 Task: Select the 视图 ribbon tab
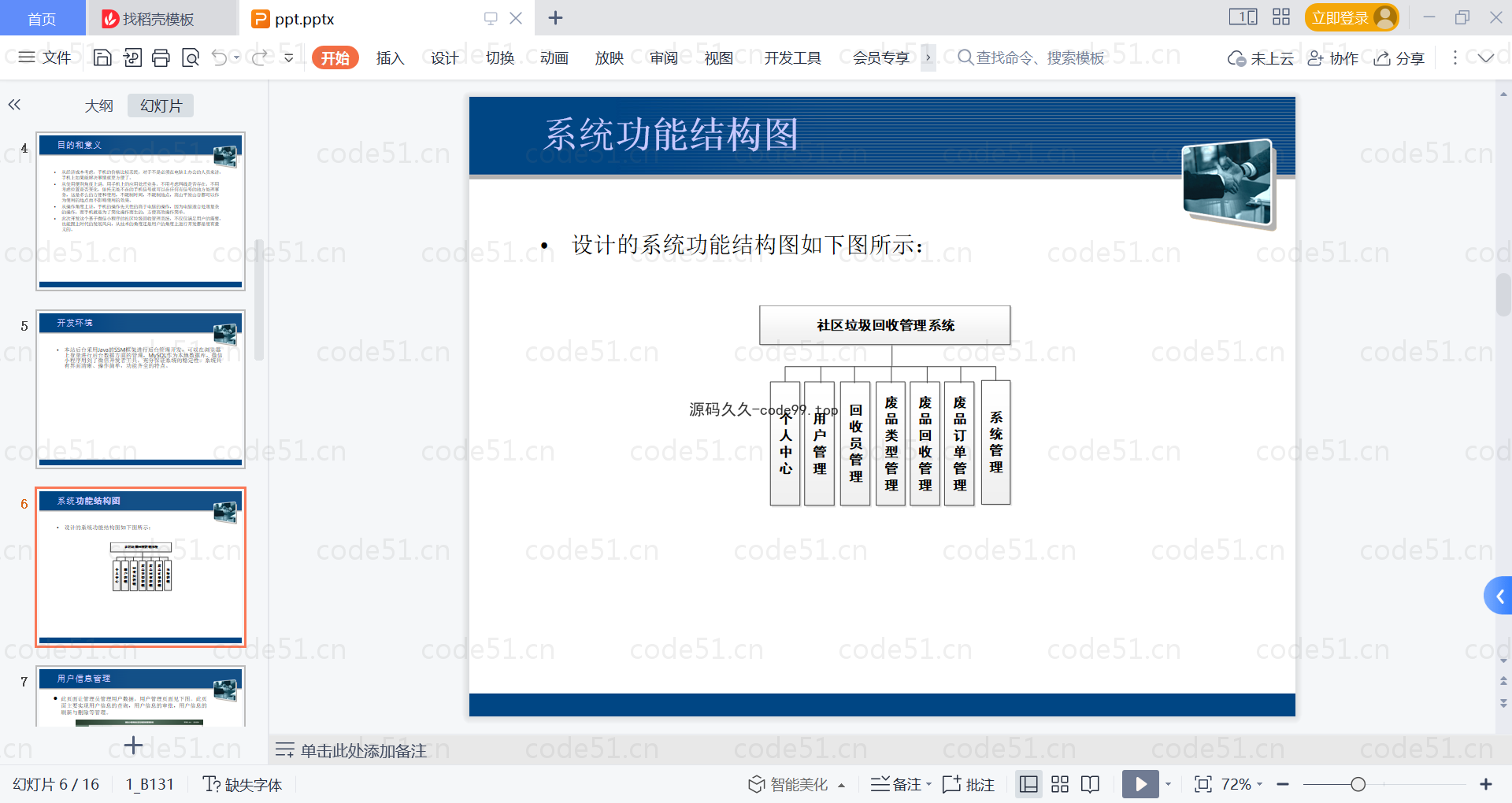point(719,57)
